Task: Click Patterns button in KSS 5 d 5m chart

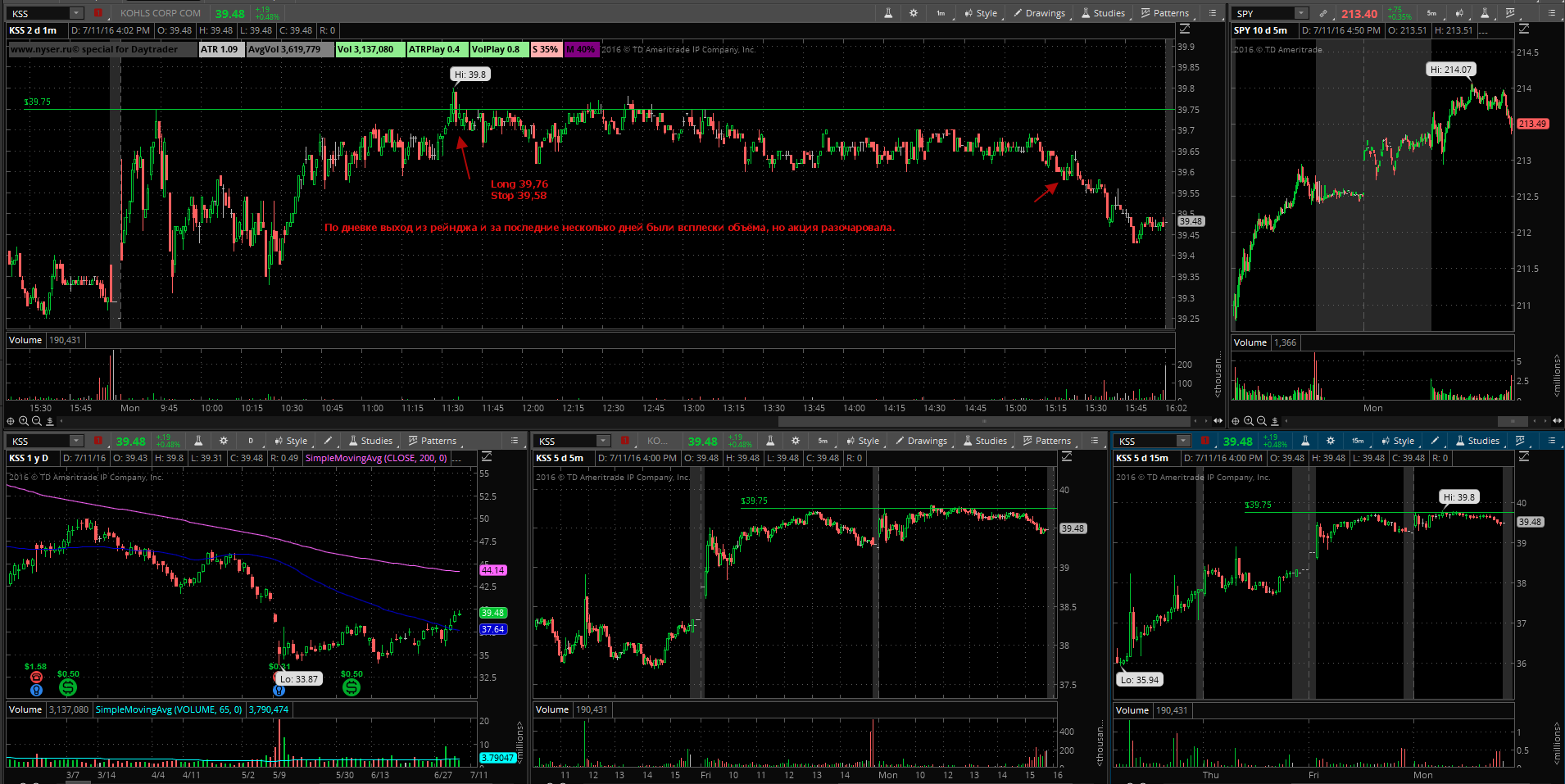Action: 1047,441
